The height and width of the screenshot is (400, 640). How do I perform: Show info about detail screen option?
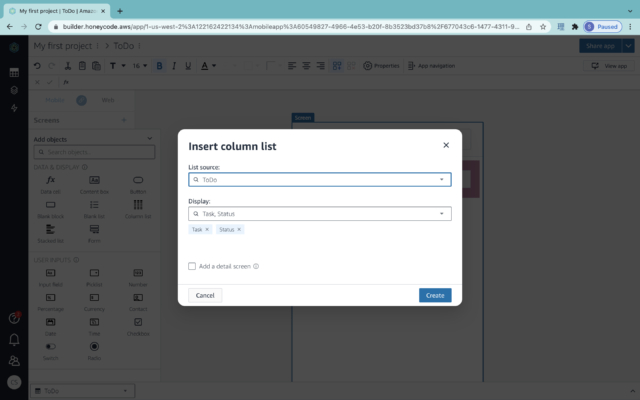point(256,266)
